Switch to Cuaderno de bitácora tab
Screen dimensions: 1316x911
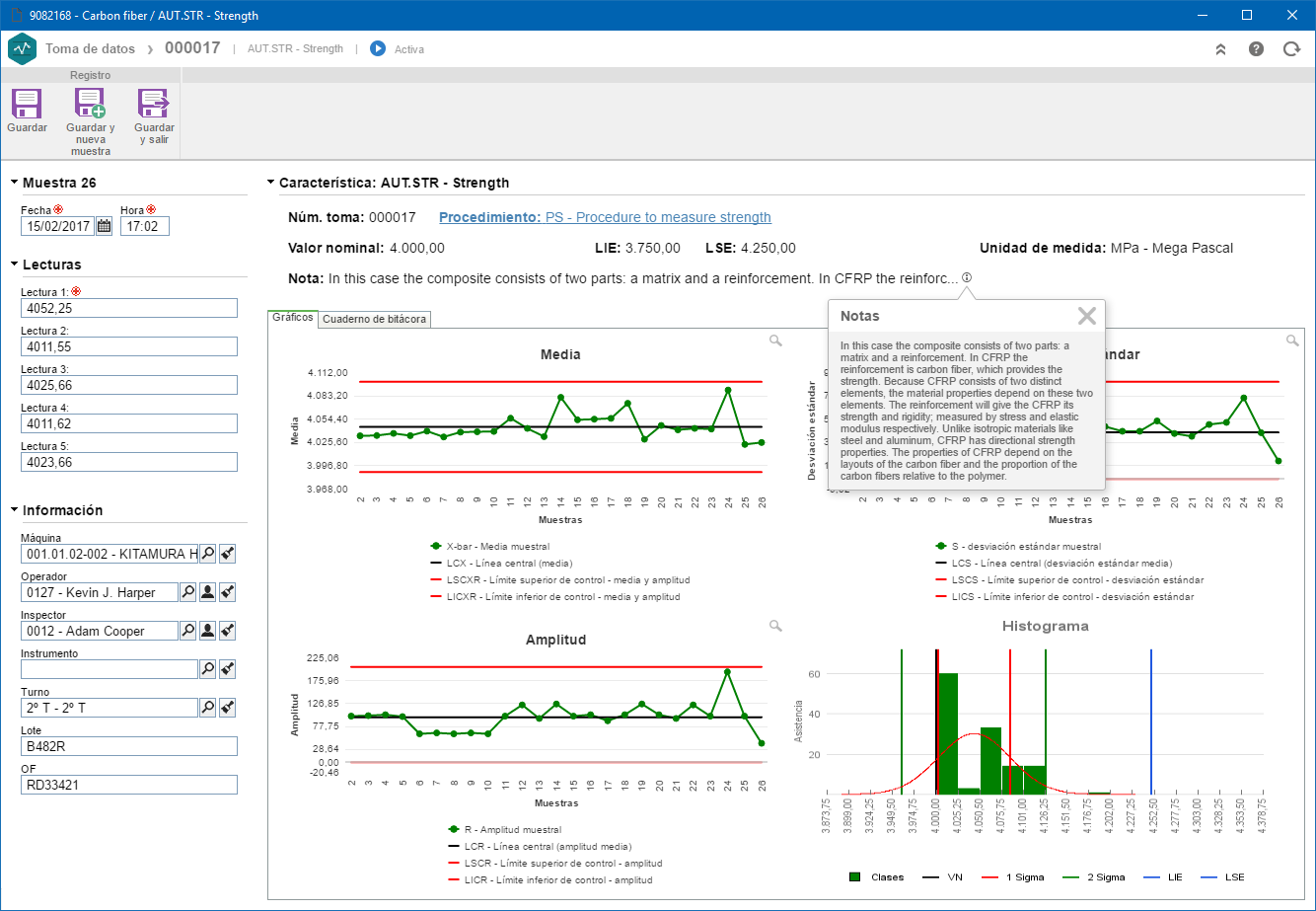click(375, 319)
